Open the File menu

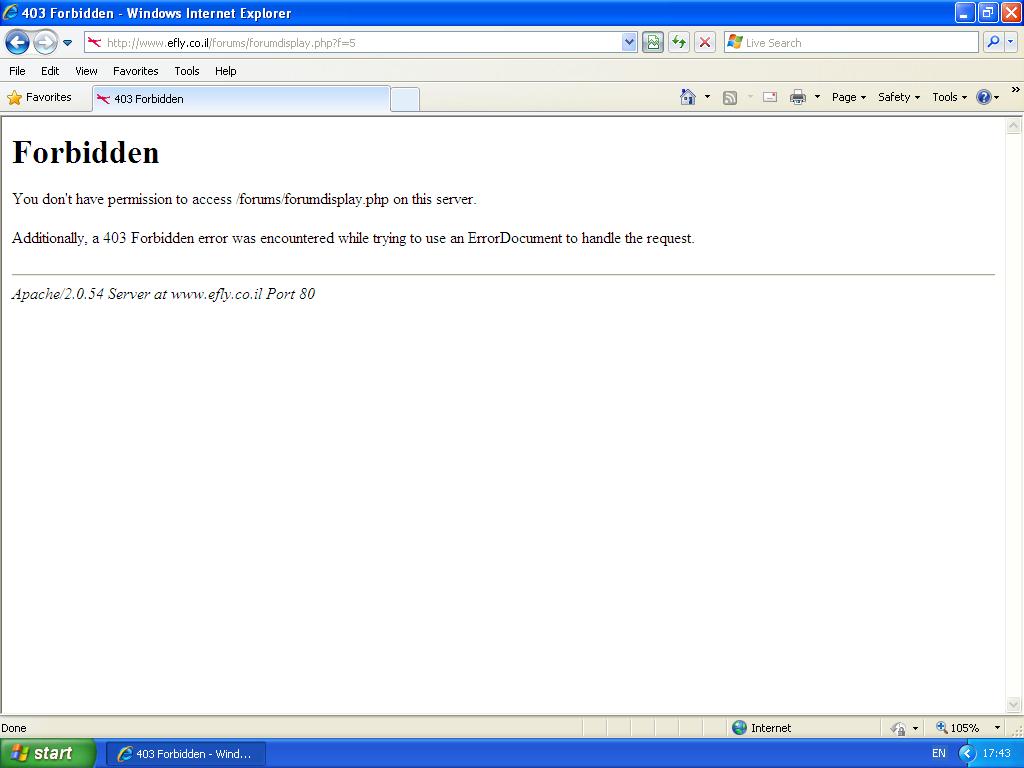[18, 71]
